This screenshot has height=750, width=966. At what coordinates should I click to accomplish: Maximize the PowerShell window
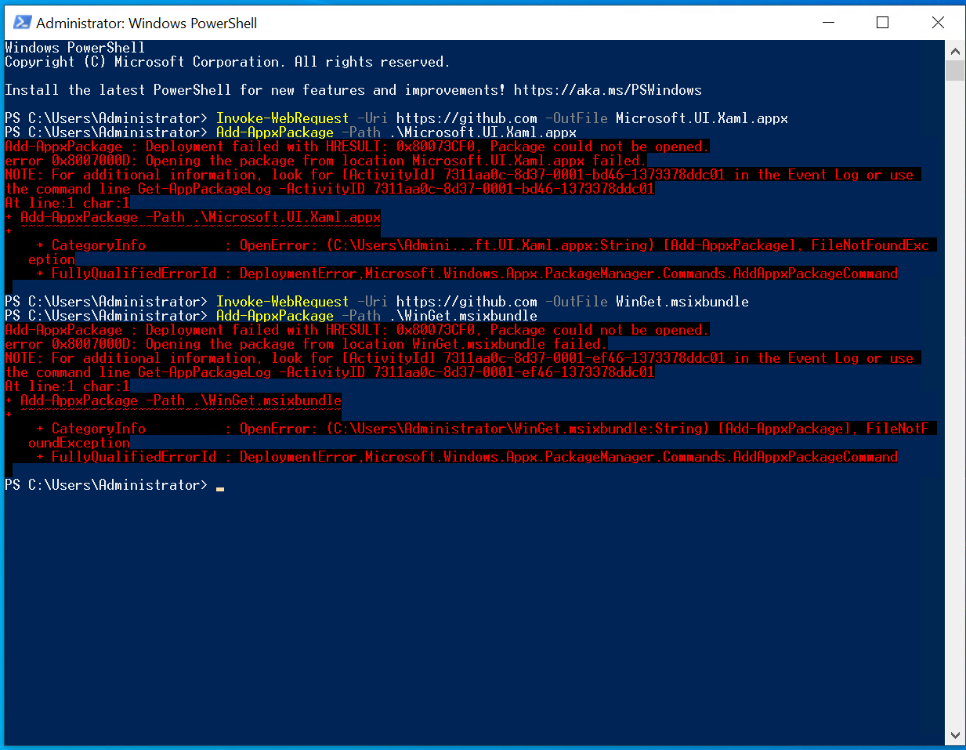point(882,22)
